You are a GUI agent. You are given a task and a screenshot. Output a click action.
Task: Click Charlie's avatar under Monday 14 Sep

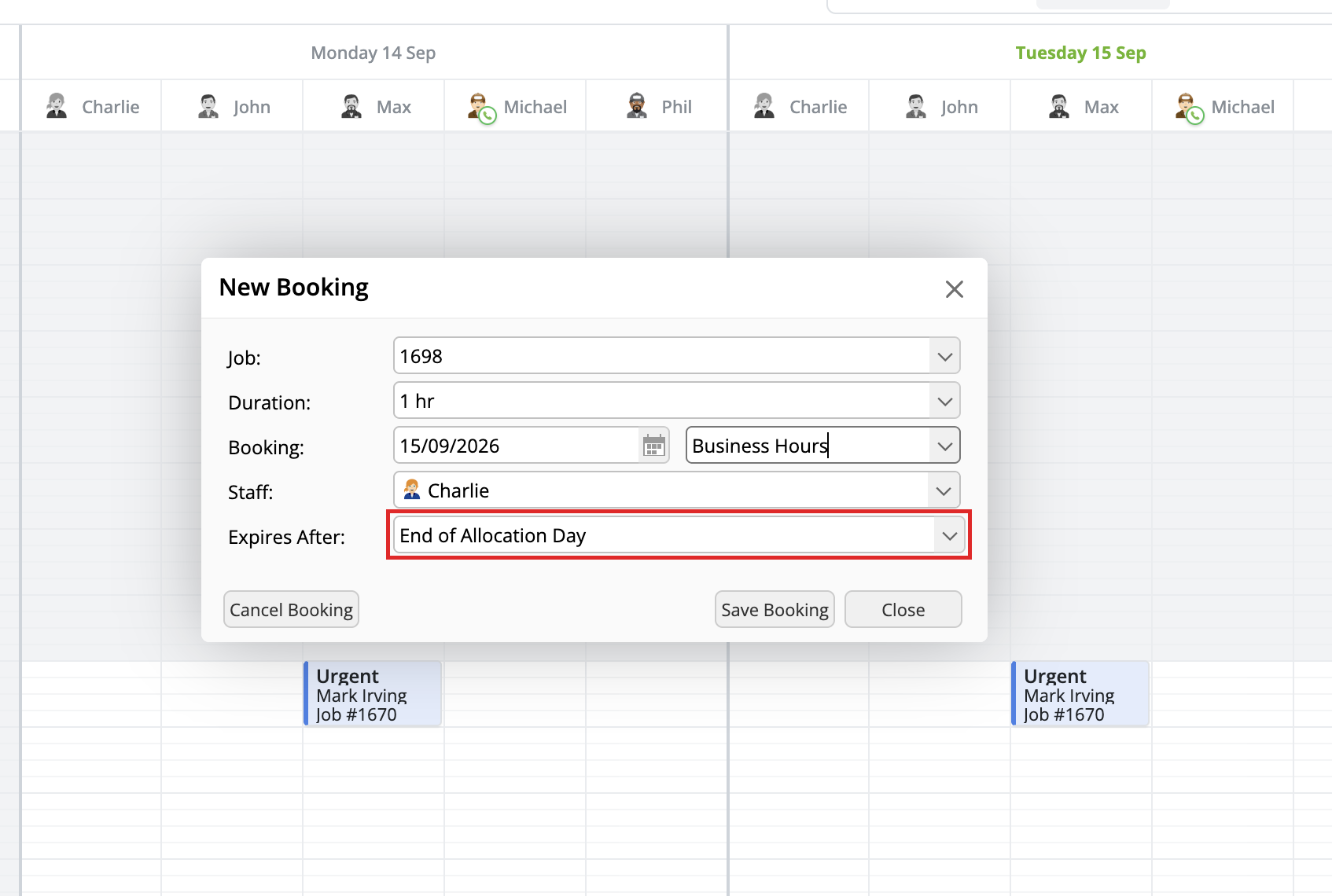57,106
